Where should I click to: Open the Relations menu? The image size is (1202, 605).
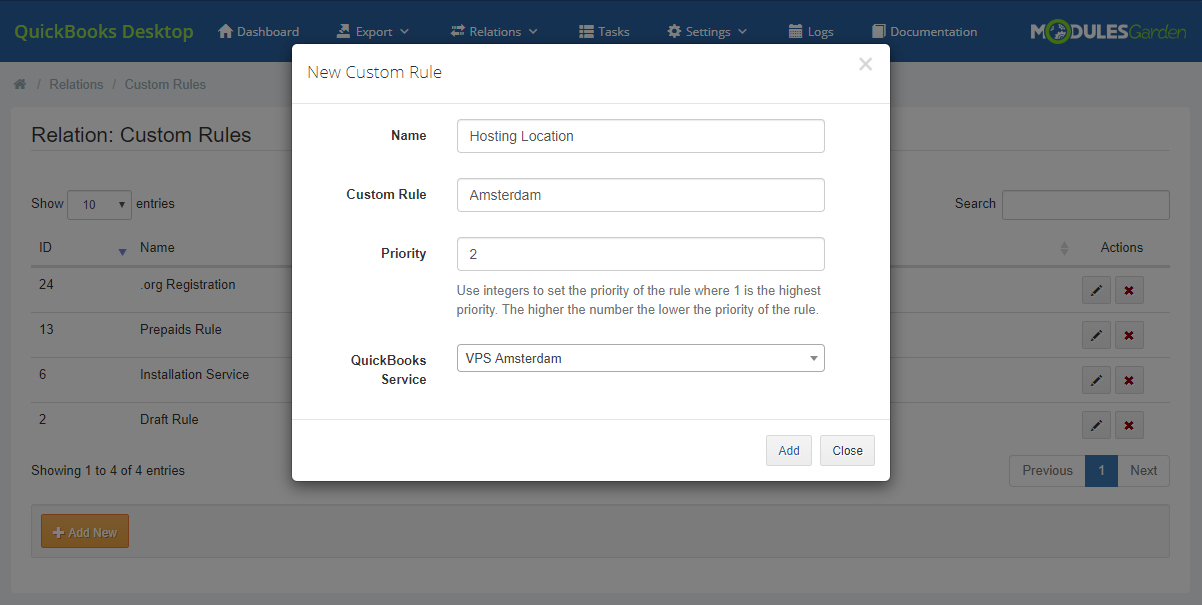pyautogui.click(x=494, y=31)
